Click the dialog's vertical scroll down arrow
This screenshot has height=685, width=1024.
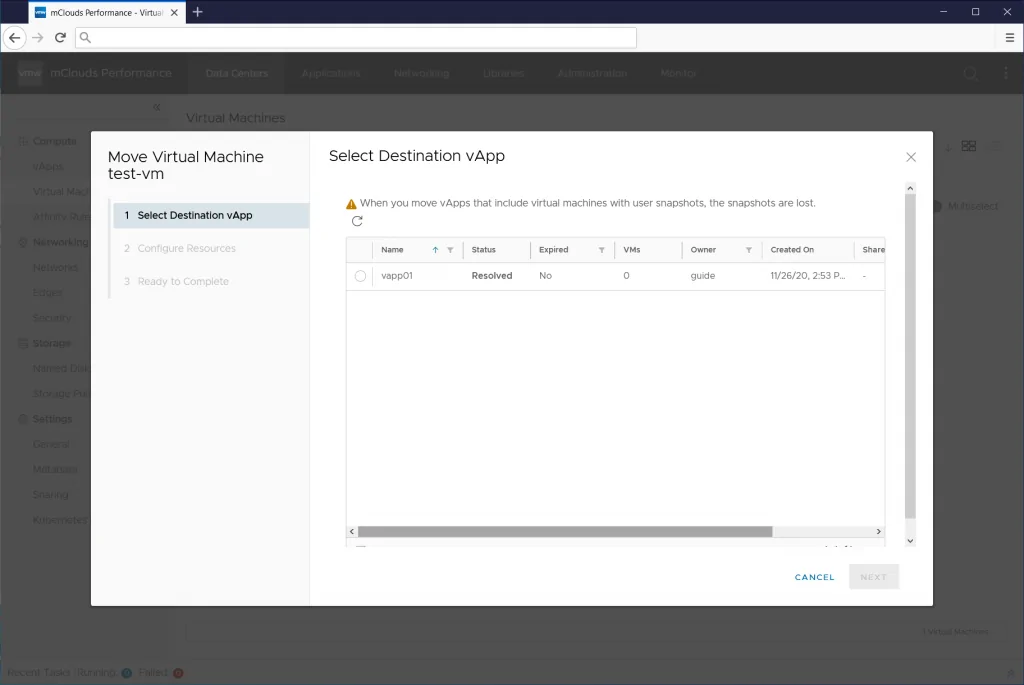910,540
